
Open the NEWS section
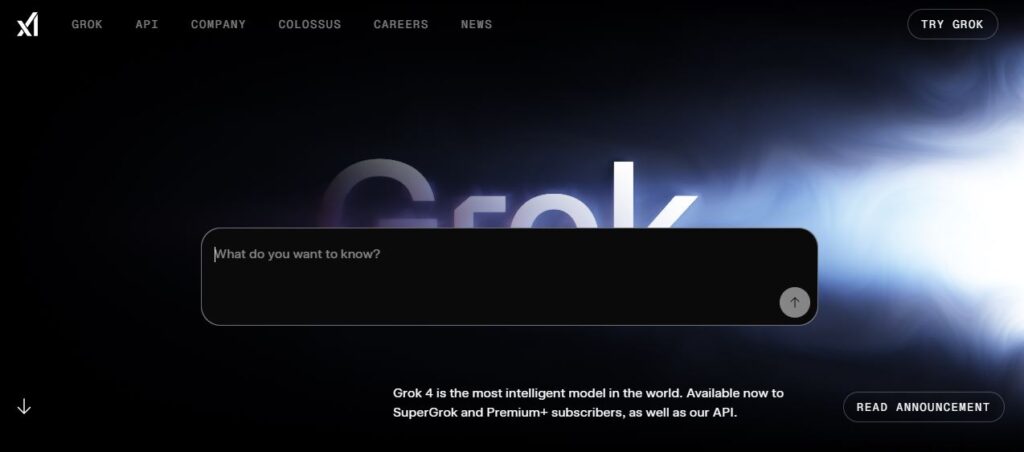coord(477,24)
